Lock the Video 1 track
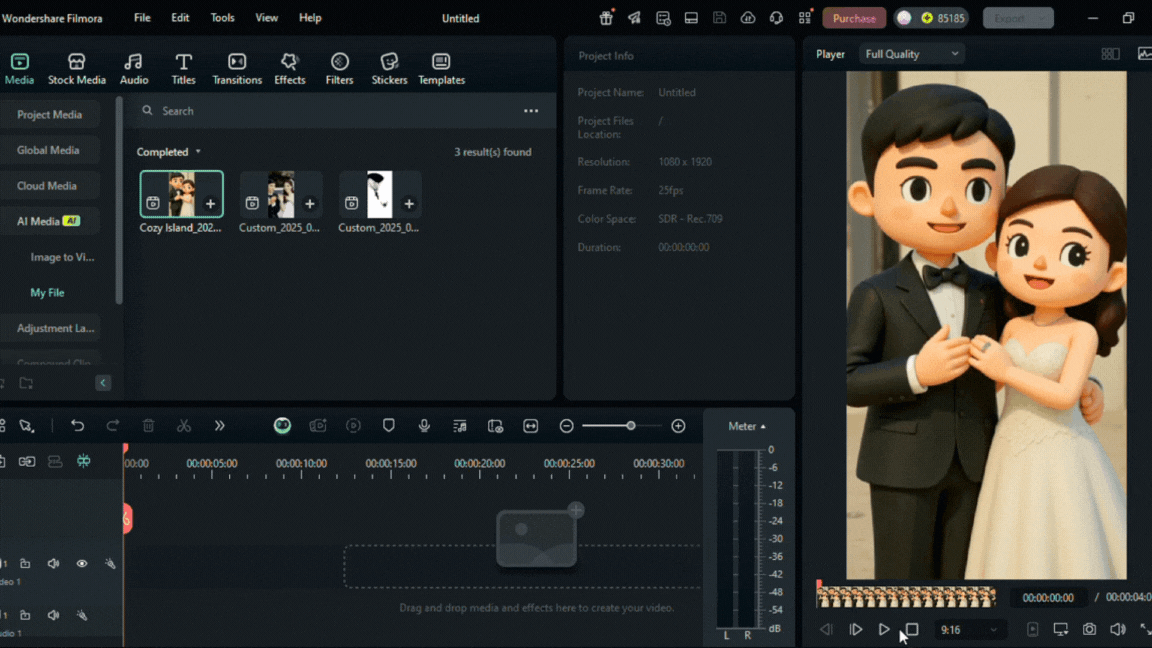This screenshot has width=1152, height=648. [x=25, y=564]
